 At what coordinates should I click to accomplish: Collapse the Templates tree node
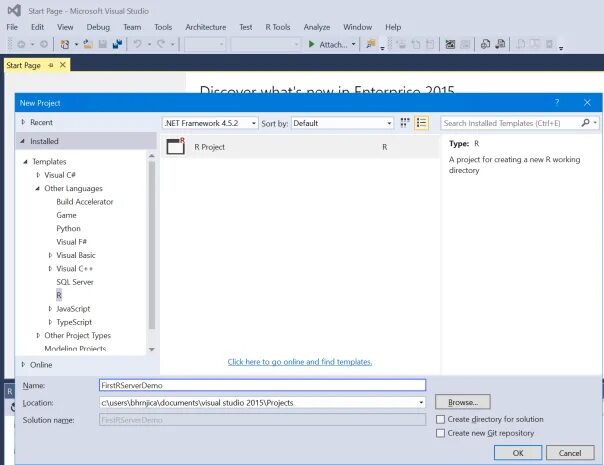(x=25, y=162)
